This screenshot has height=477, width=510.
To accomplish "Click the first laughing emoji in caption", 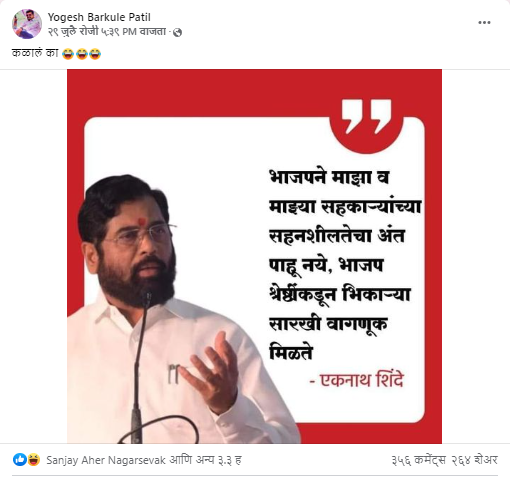I will pyautogui.click(x=68, y=54).
